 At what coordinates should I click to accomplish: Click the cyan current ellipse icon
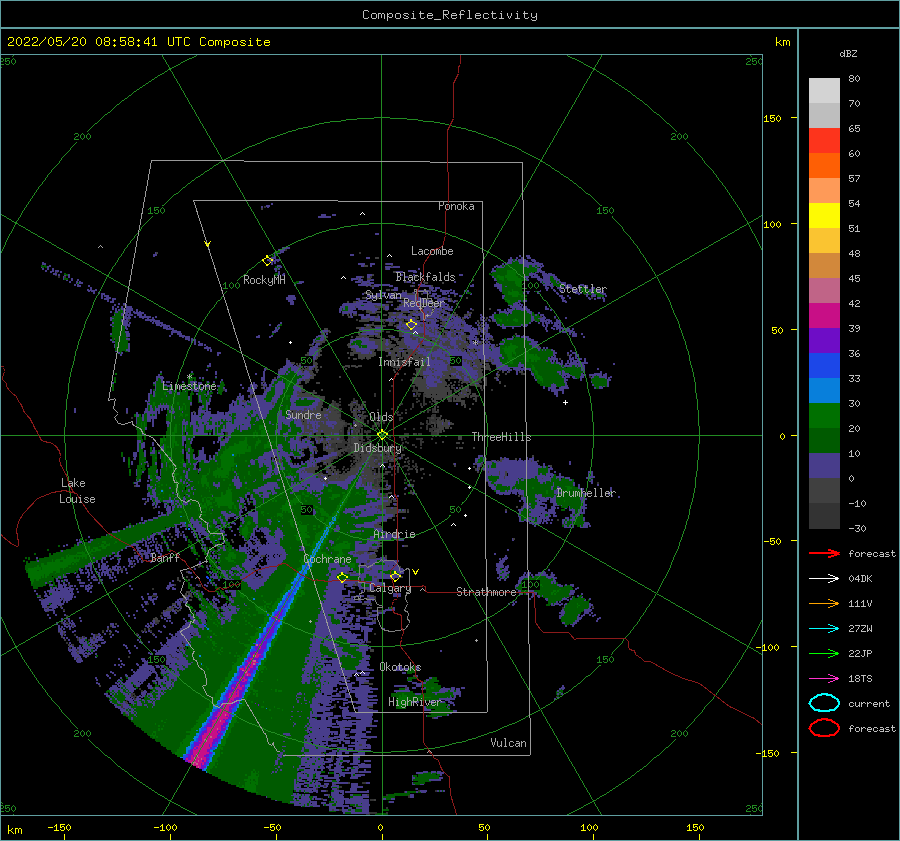coord(824,703)
